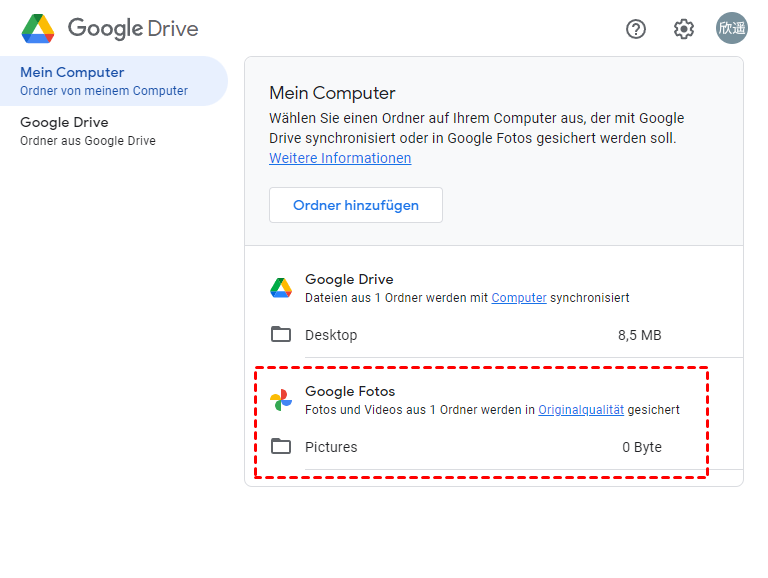This screenshot has width=768, height=578.
Task: Follow the Computer link under Google Drive
Action: click(x=519, y=298)
